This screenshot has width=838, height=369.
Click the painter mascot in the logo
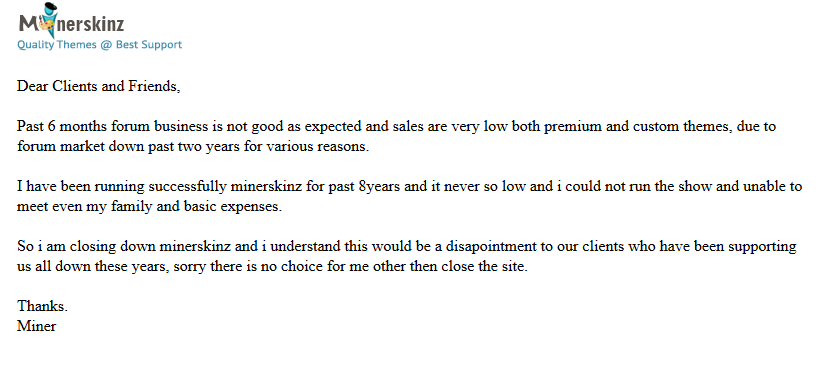click(x=46, y=19)
